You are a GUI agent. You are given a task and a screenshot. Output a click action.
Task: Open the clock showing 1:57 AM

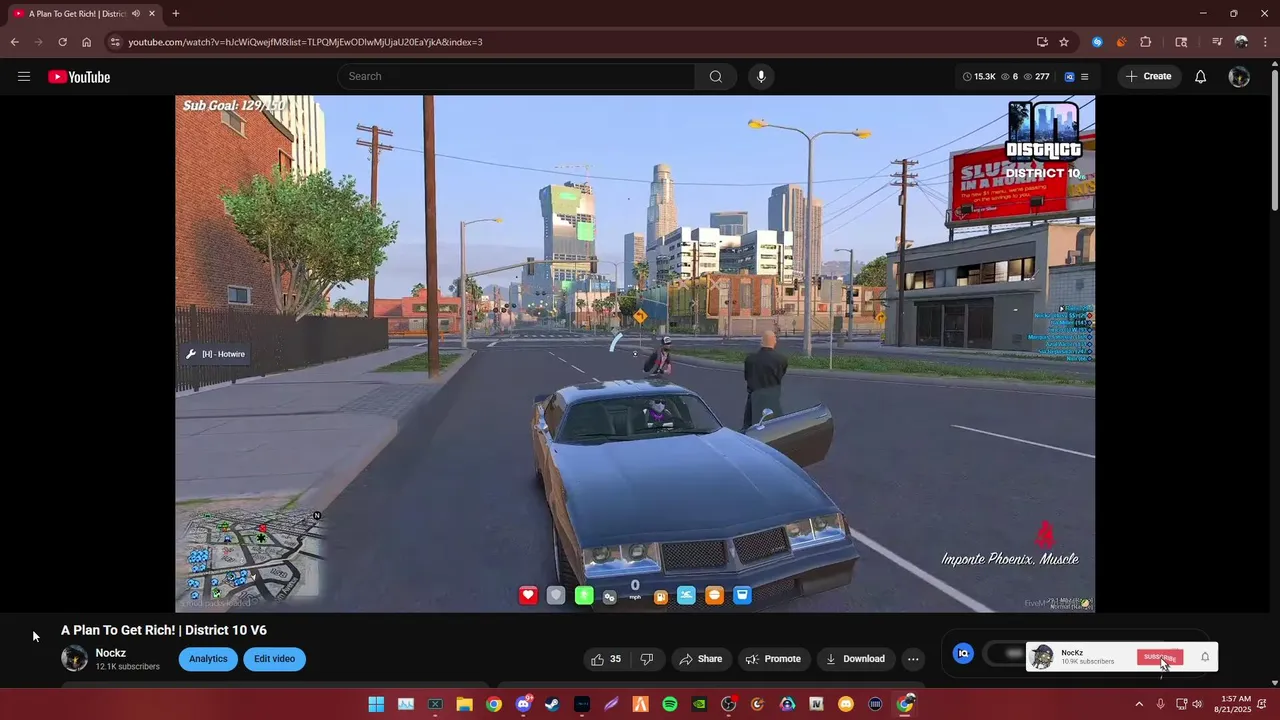(1232, 704)
